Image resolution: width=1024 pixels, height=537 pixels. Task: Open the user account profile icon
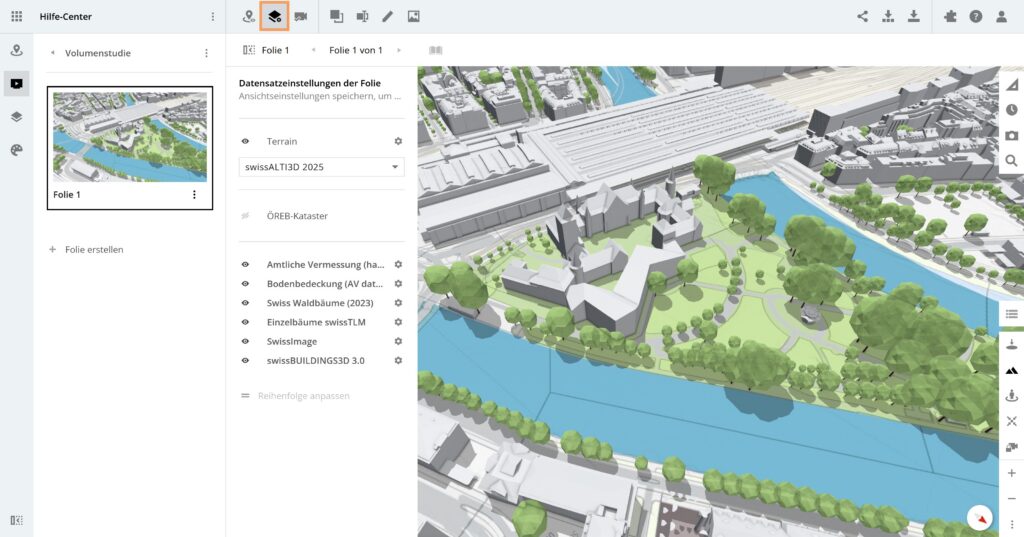click(1001, 16)
